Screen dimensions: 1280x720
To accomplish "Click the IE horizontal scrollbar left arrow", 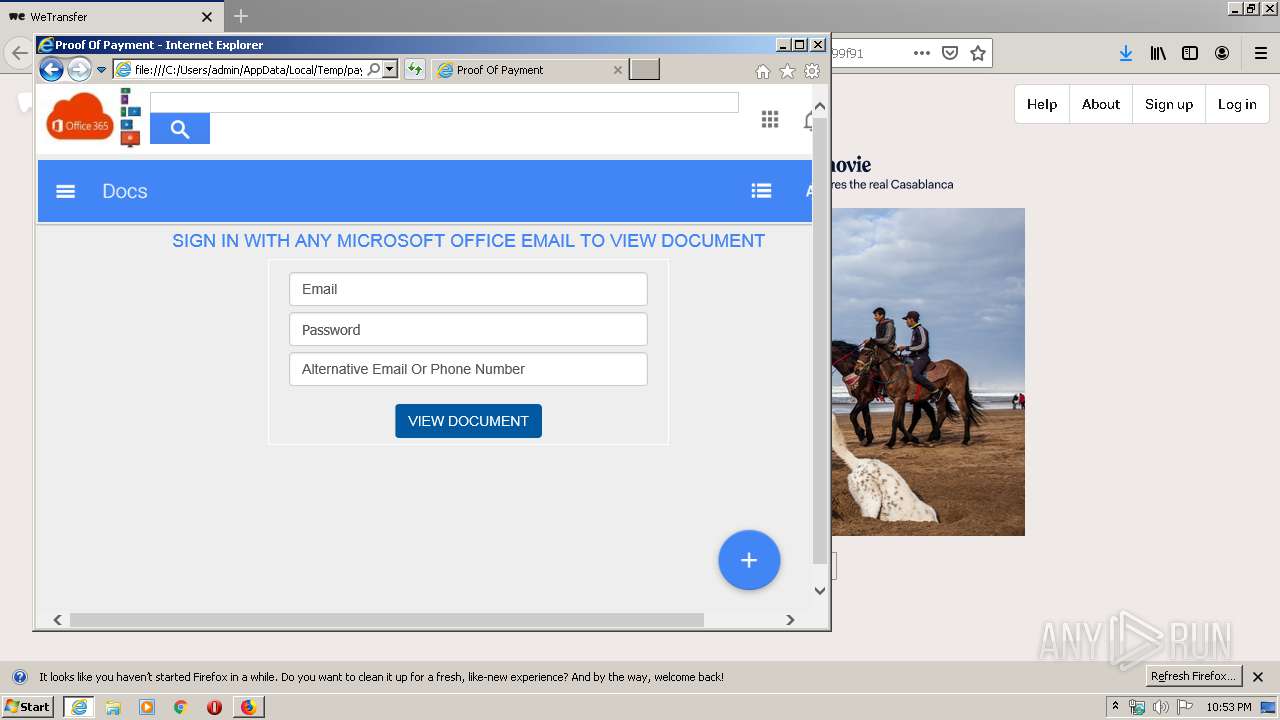I will [x=57, y=620].
